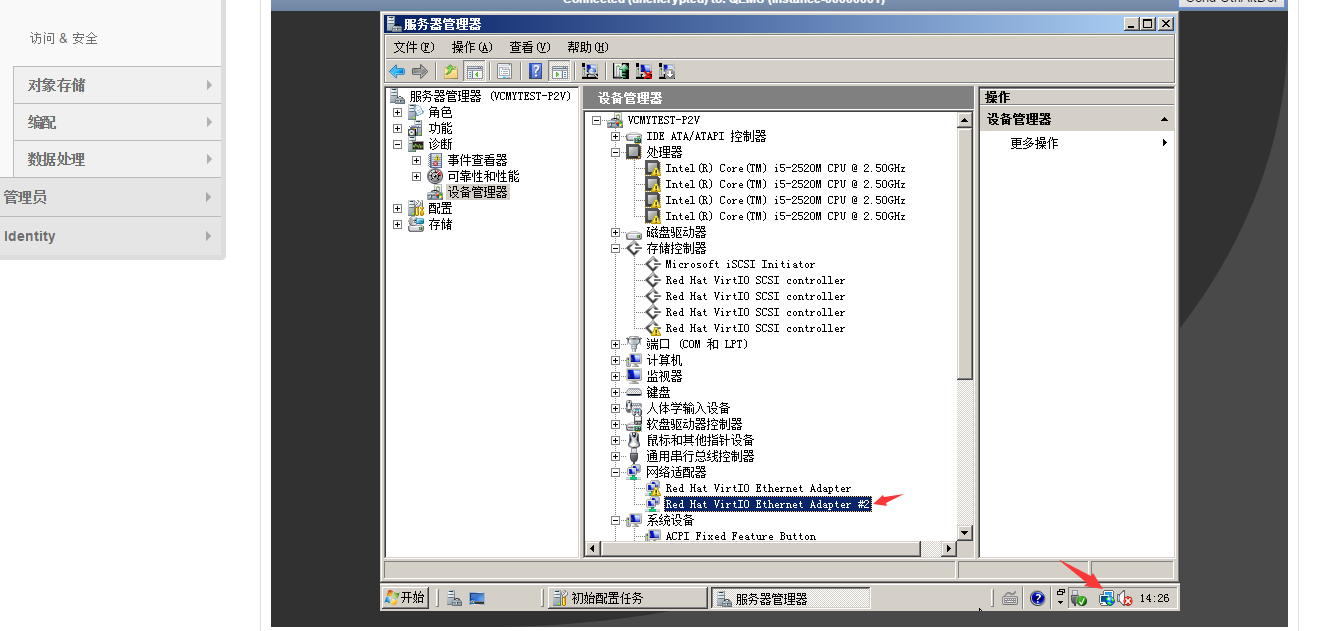The width and height of the screenshot is (1335, 631).
Task: Click the Scan for hardware changes icon
Action: click(590, 71)
